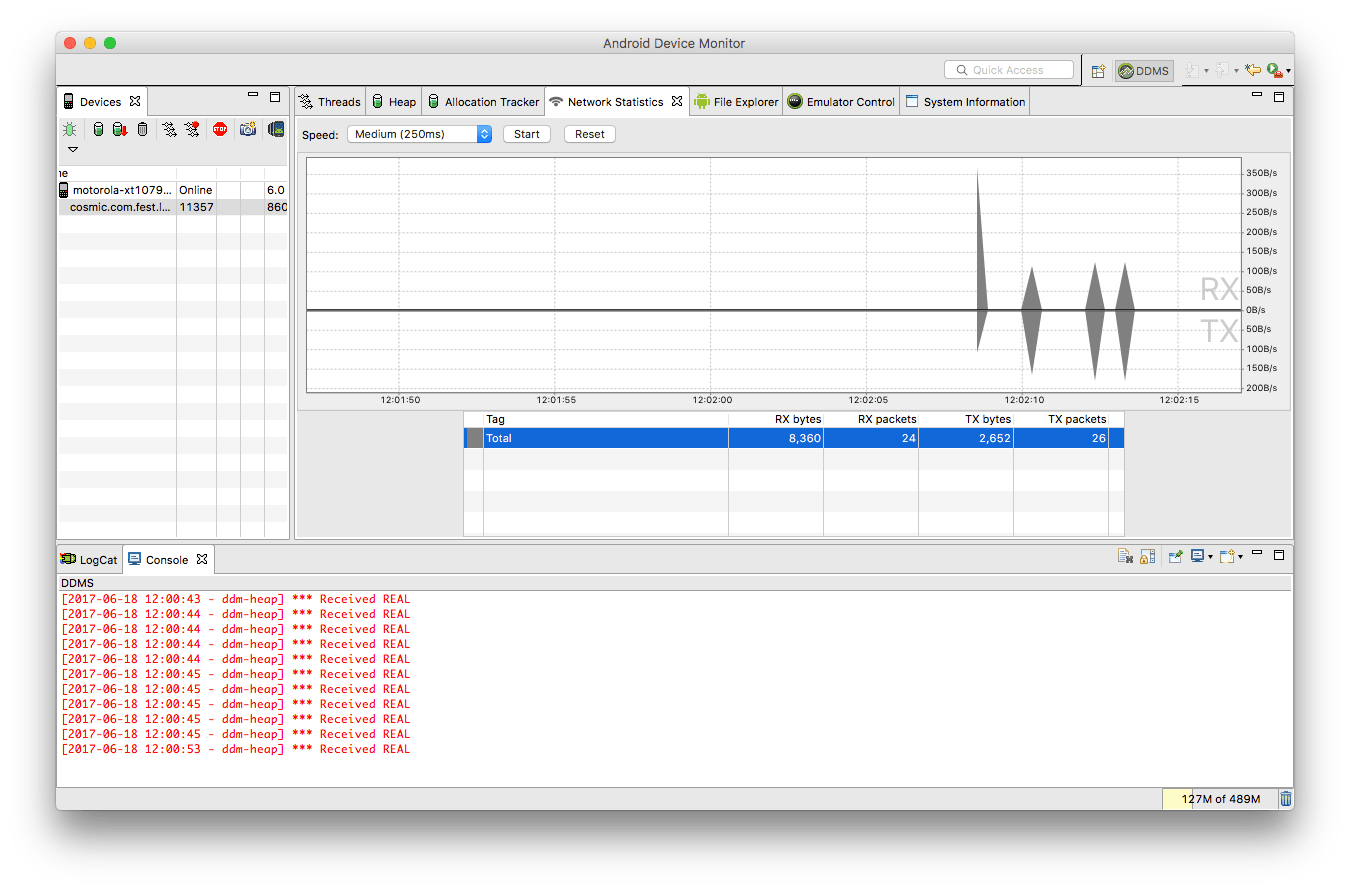Toggle the Scroll Lock console icon
The width and height of the screenshot is (1350, 890).
(1148, 557)
